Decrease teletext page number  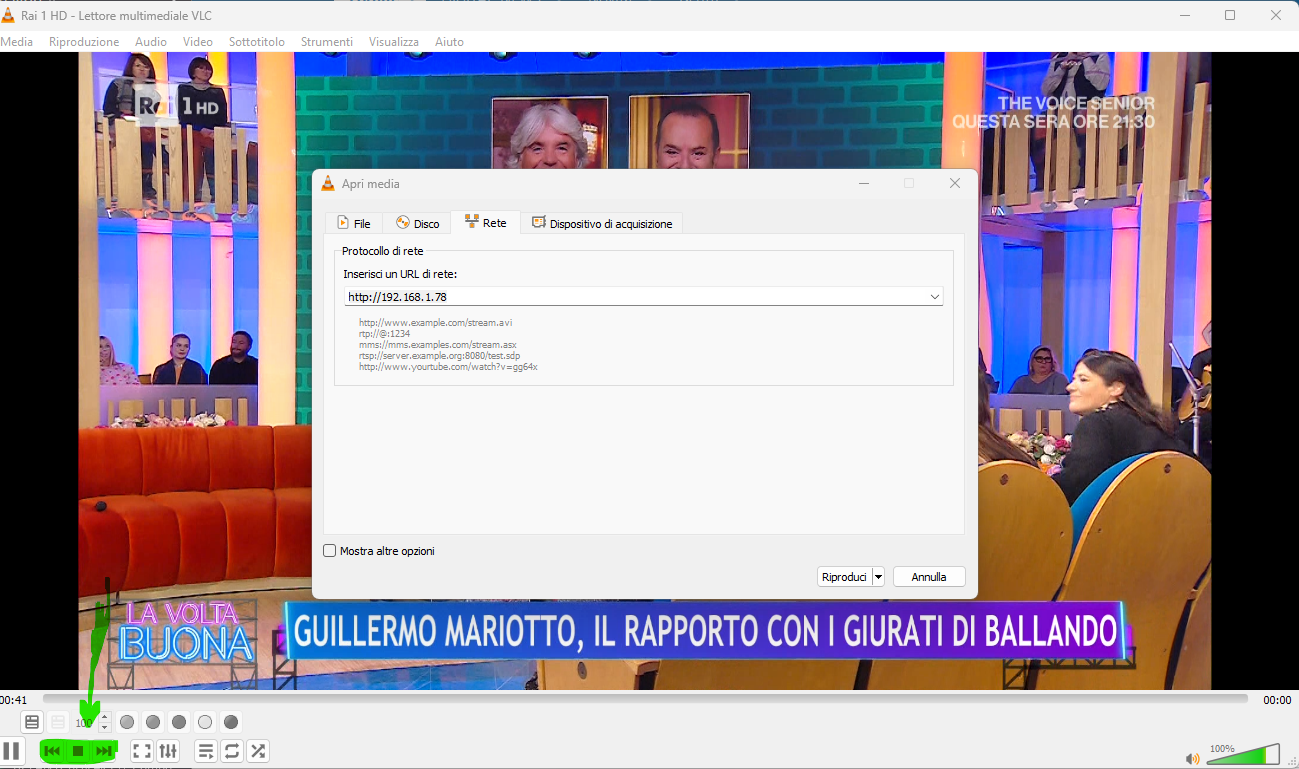(x=105, y=727)
